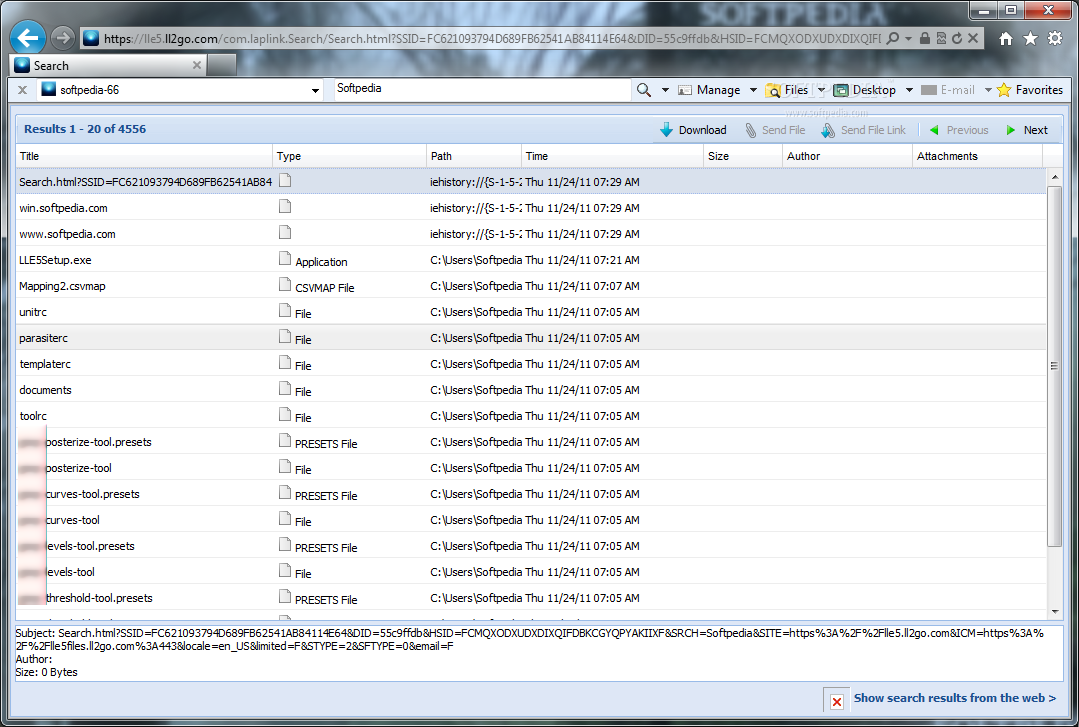This screenshot has height=727, width=1079.
Task: Go to Next results page
Action: click(x=1027, y=129)
